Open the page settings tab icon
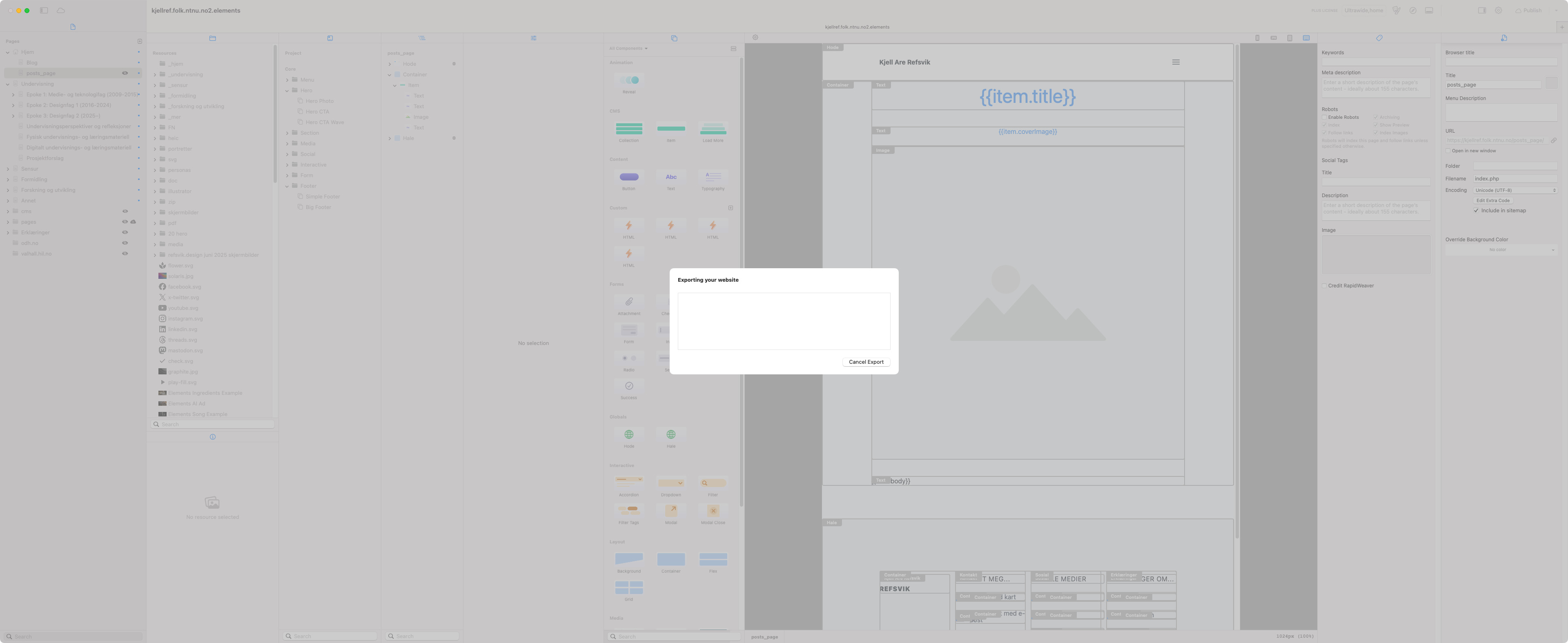Viewport: 1568px width, 643px height. [x=1503, y=38]
